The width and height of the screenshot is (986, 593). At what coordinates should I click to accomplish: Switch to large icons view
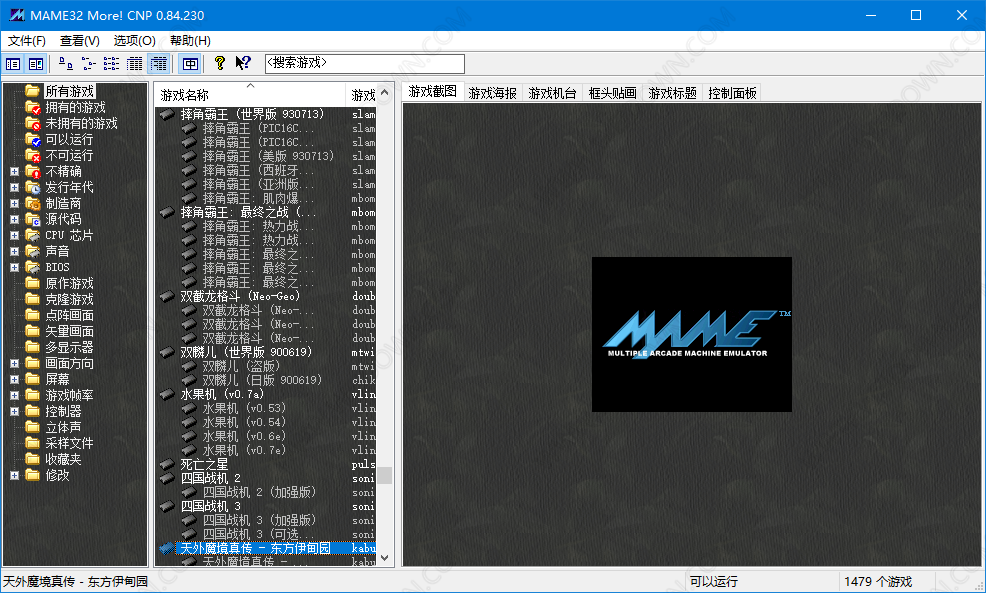click(66, 64)
